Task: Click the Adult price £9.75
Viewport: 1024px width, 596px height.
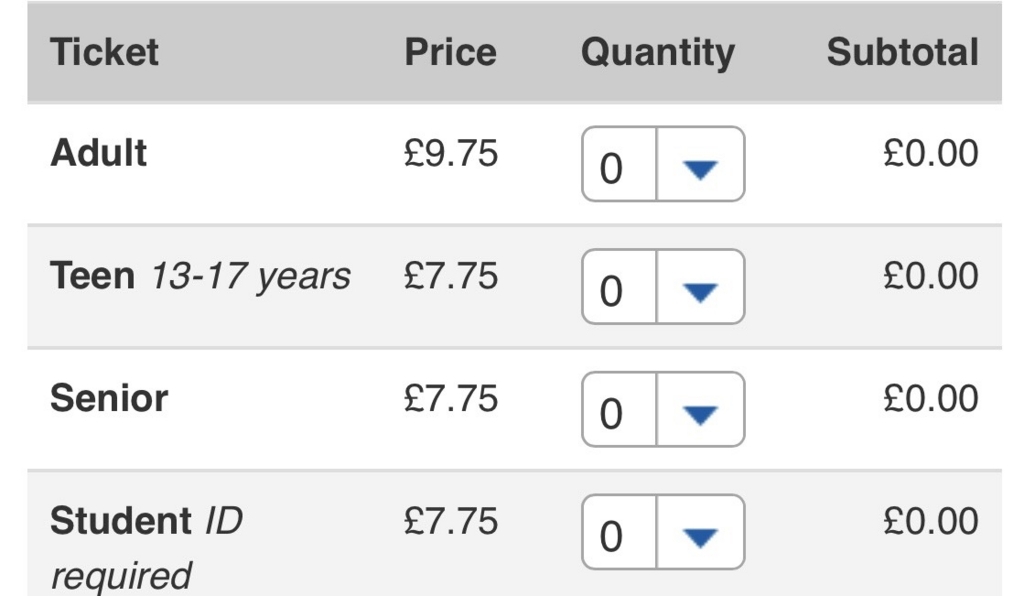Action: tap(451, 153)
